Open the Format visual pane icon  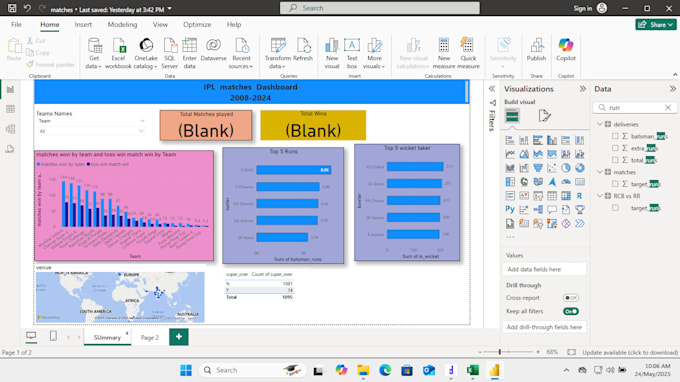tap(544, 116)
